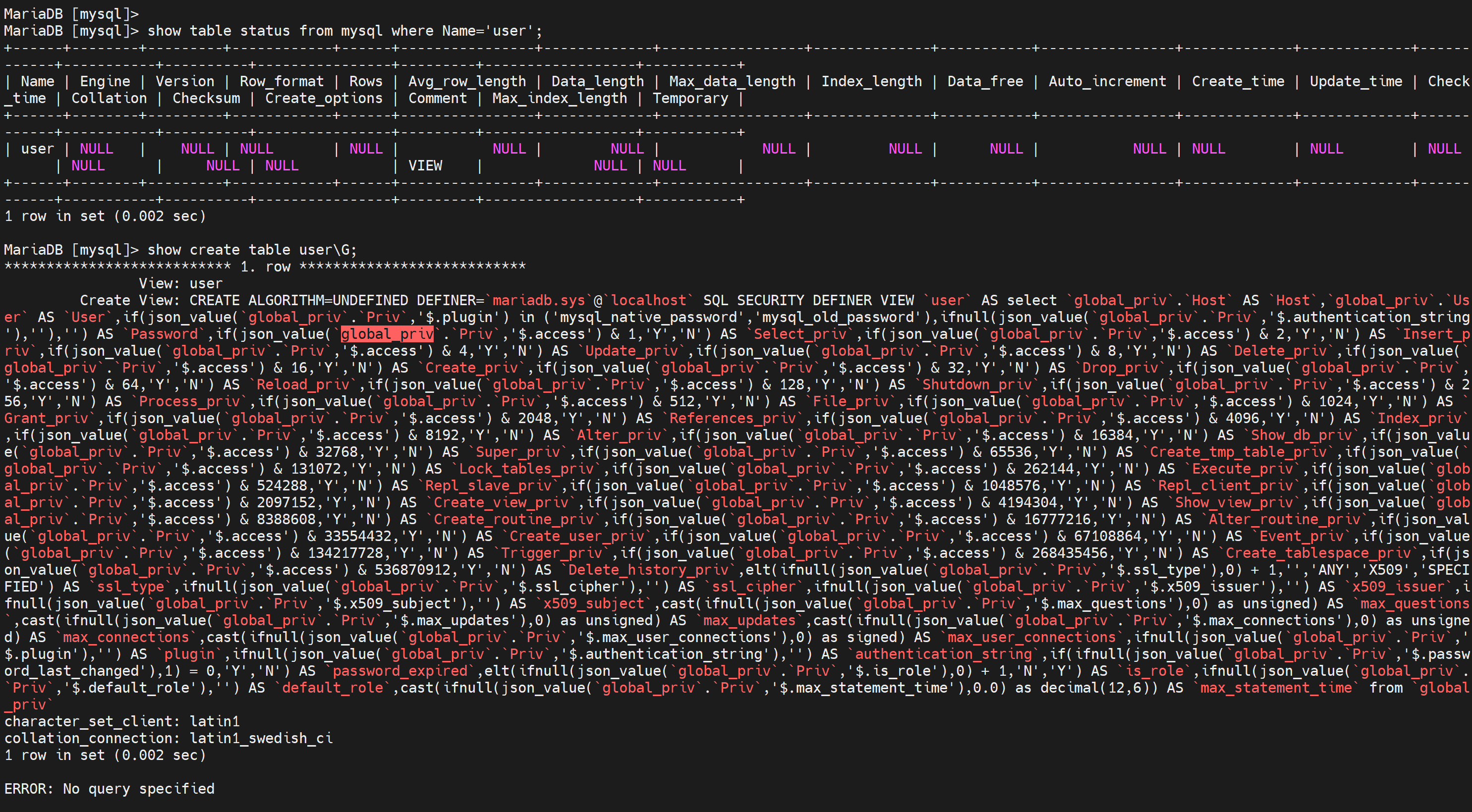
Task: Click the highlighted global_priv text
Action: point(387,334)
